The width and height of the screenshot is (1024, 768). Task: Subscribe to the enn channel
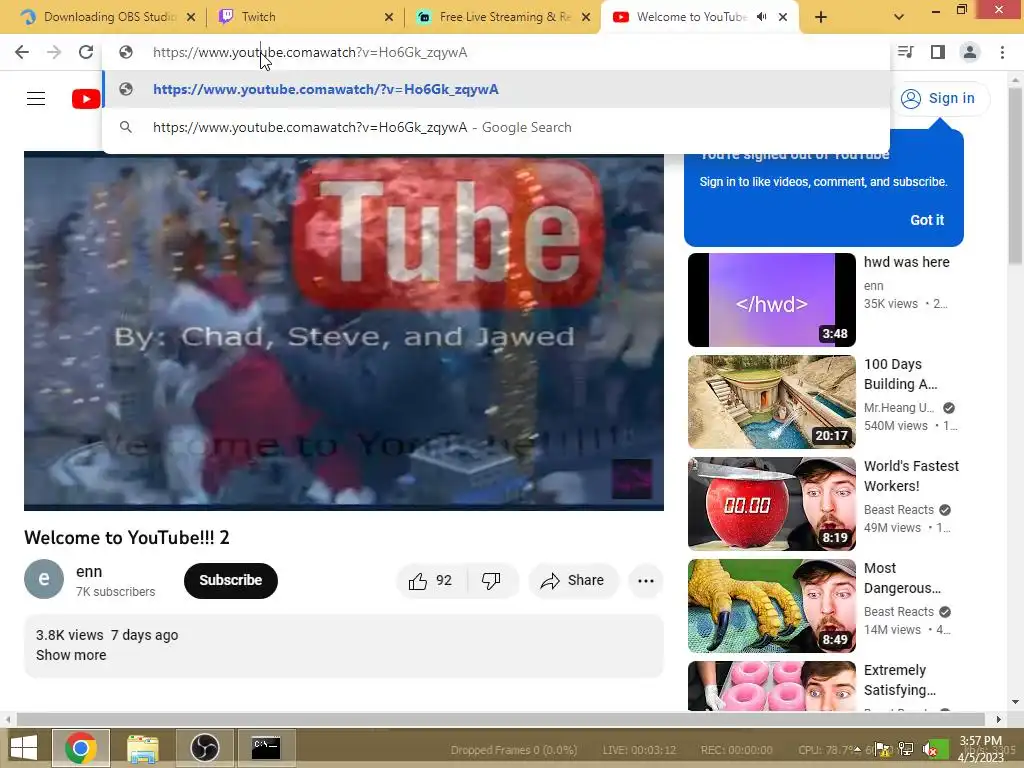tap(231, 581)
